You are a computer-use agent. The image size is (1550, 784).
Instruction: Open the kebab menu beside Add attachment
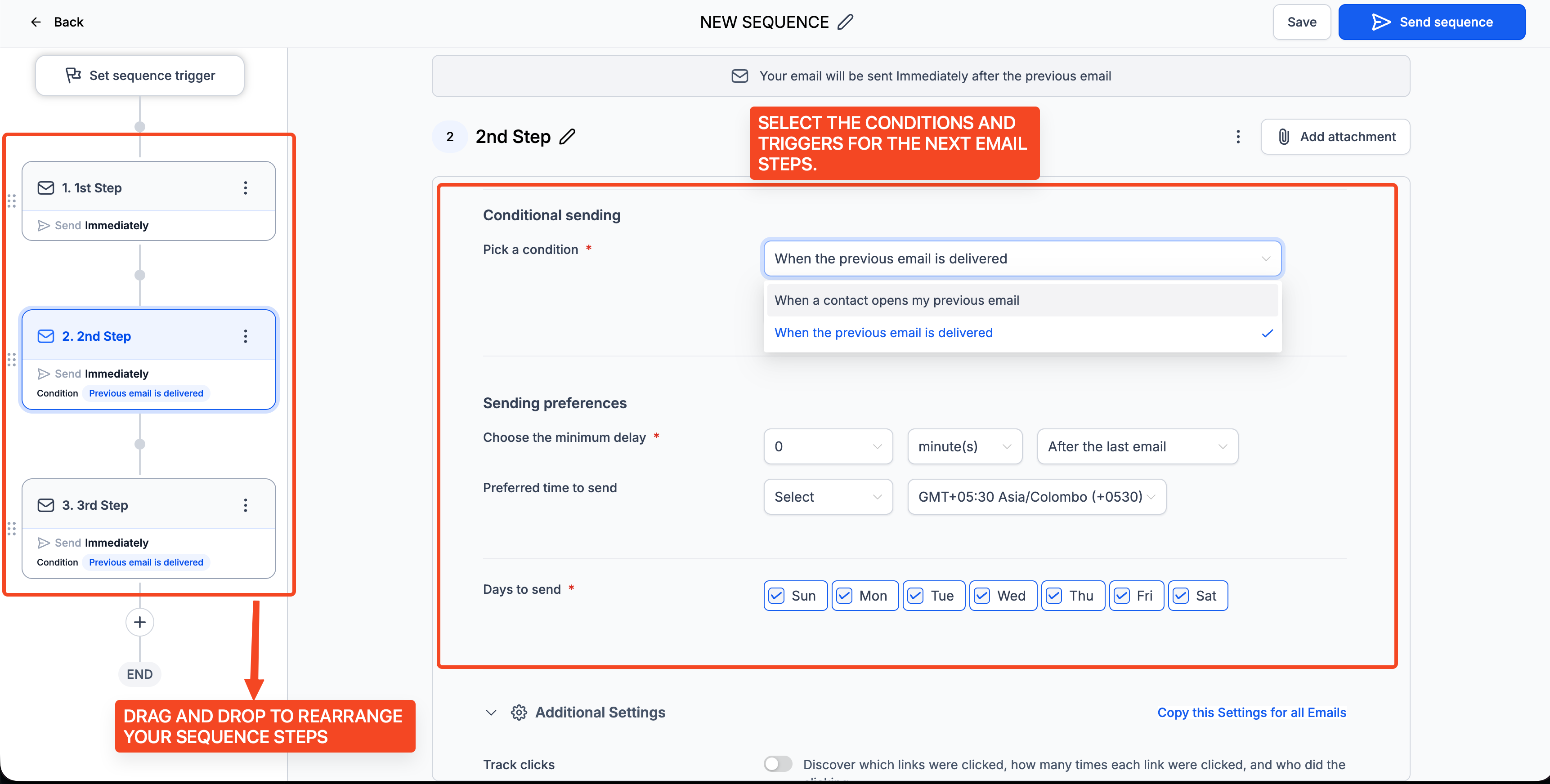1238,137
